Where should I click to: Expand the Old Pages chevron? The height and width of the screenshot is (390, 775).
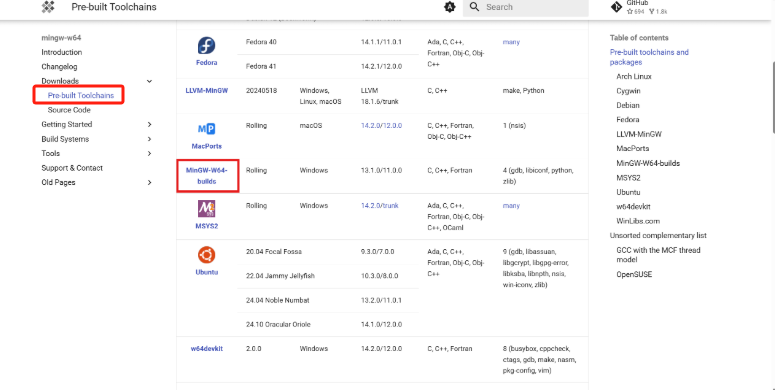149,183
